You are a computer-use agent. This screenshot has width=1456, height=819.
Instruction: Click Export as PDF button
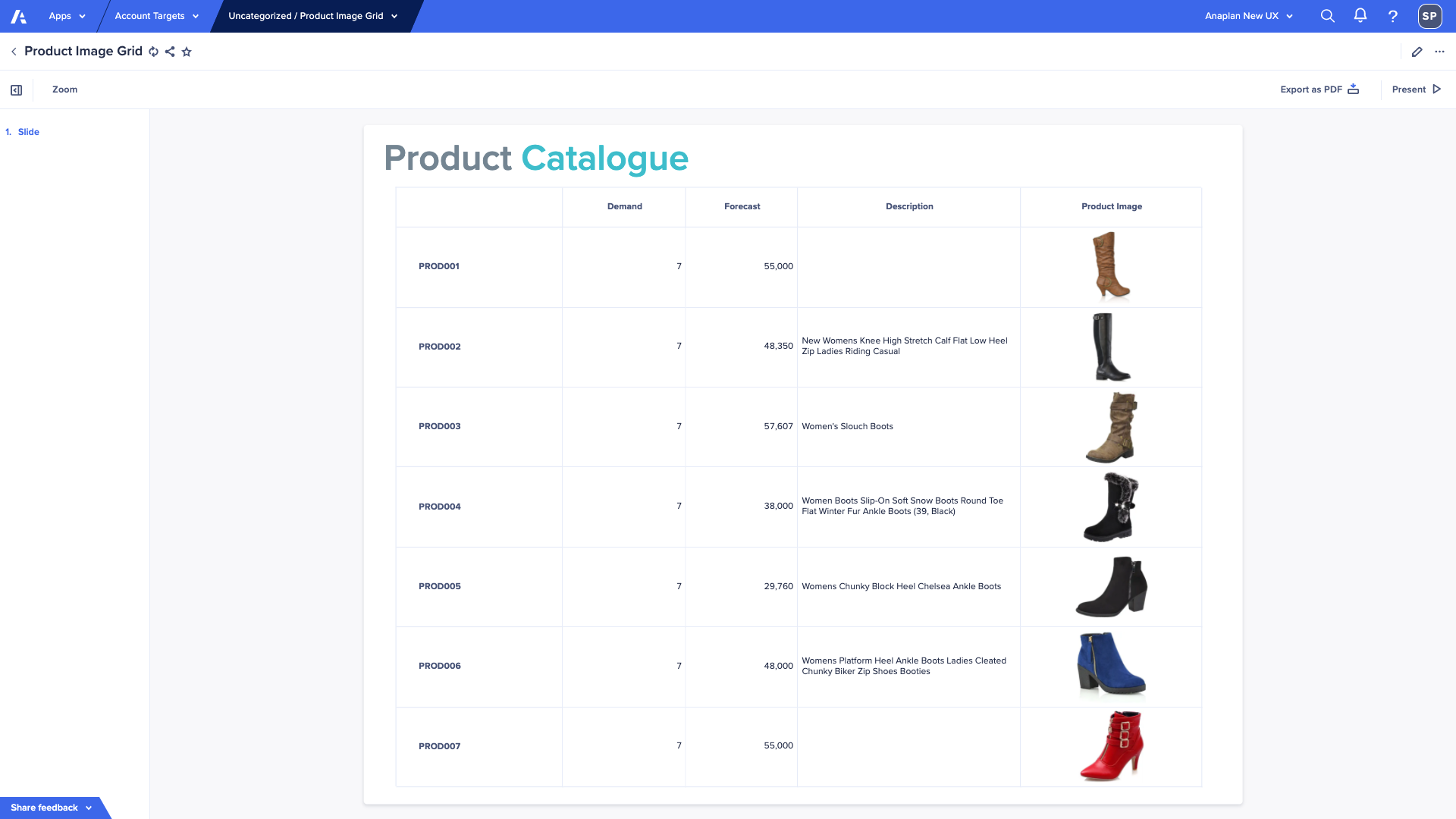click(1319, 89)
